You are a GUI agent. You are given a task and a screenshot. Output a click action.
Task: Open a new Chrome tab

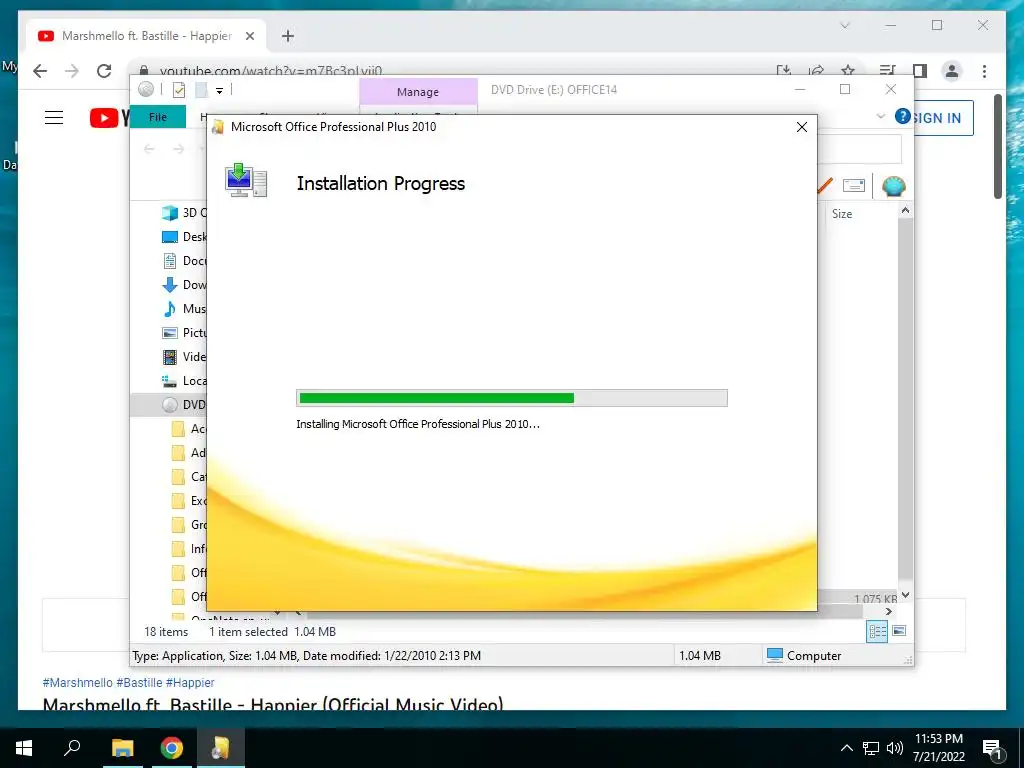[288, 36]
